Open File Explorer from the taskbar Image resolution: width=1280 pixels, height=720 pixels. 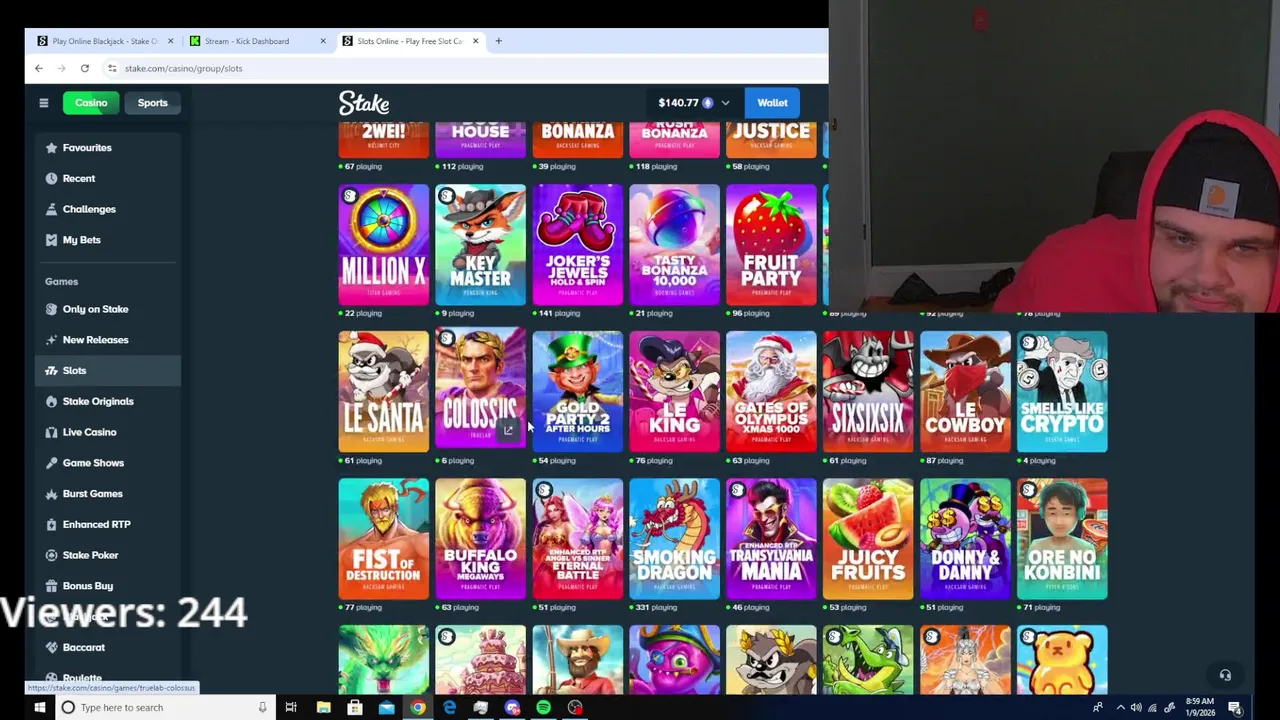[323, 707]
